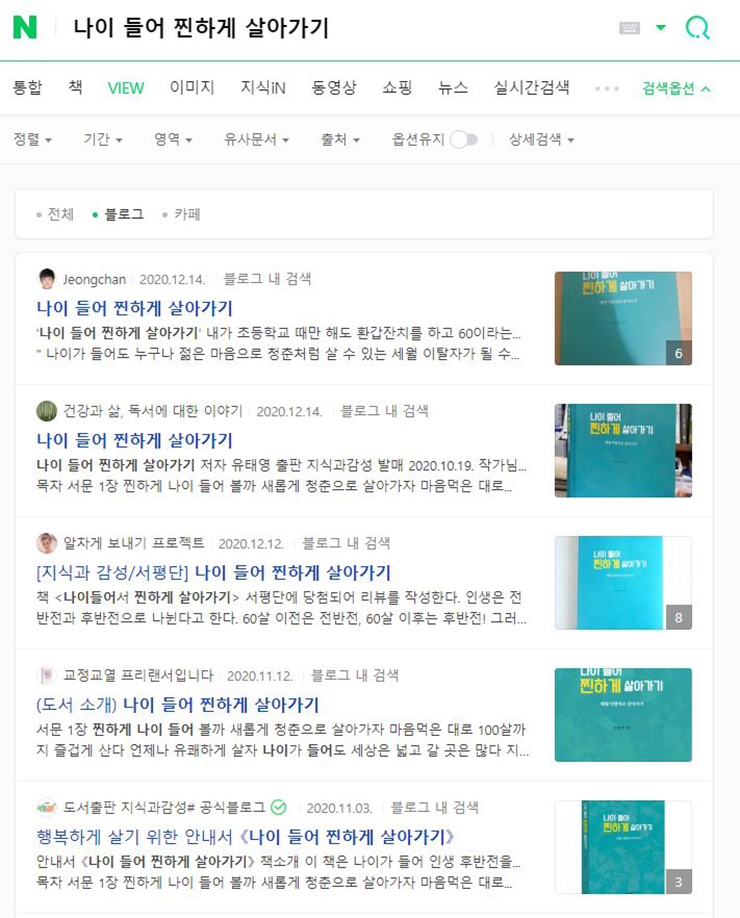Click the green search magnifier icon
This screenshot has height=918, width=740.
pos(697,28)
